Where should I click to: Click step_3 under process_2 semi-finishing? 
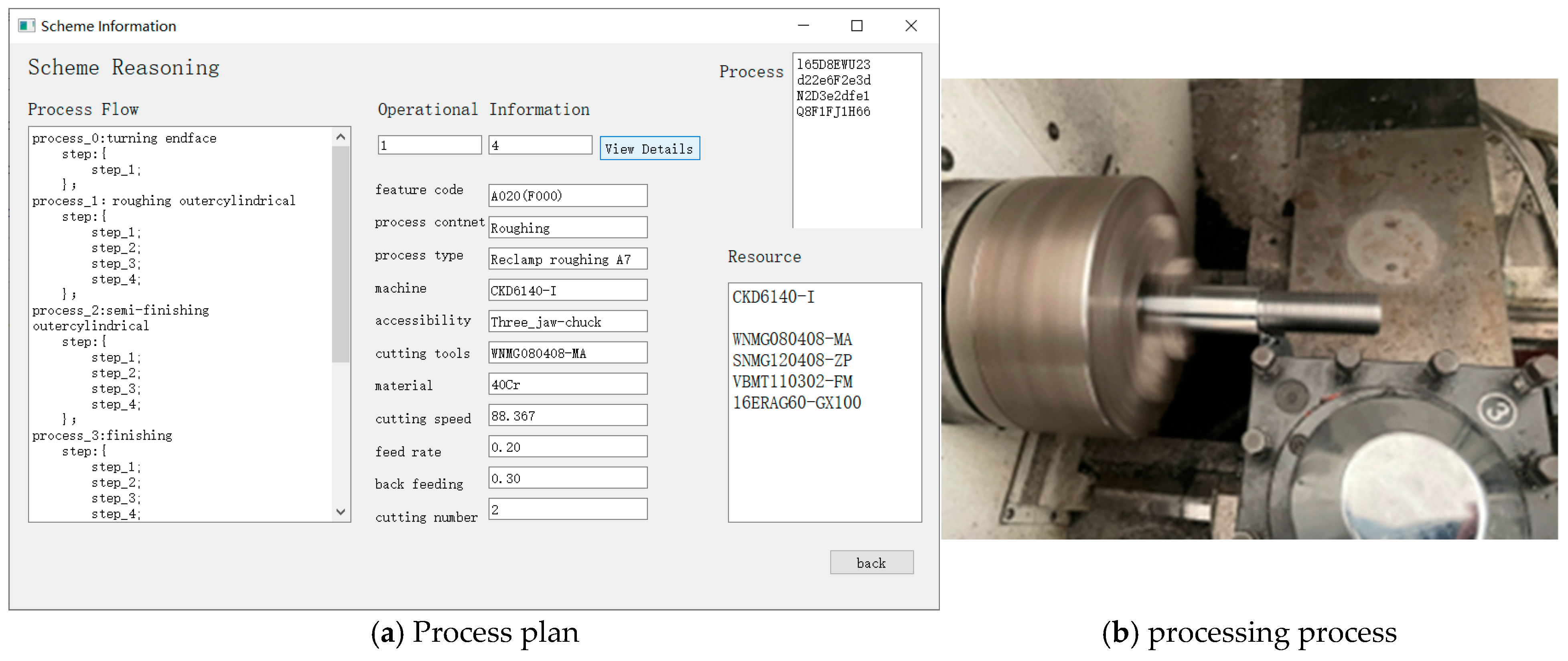pos(116,388)
